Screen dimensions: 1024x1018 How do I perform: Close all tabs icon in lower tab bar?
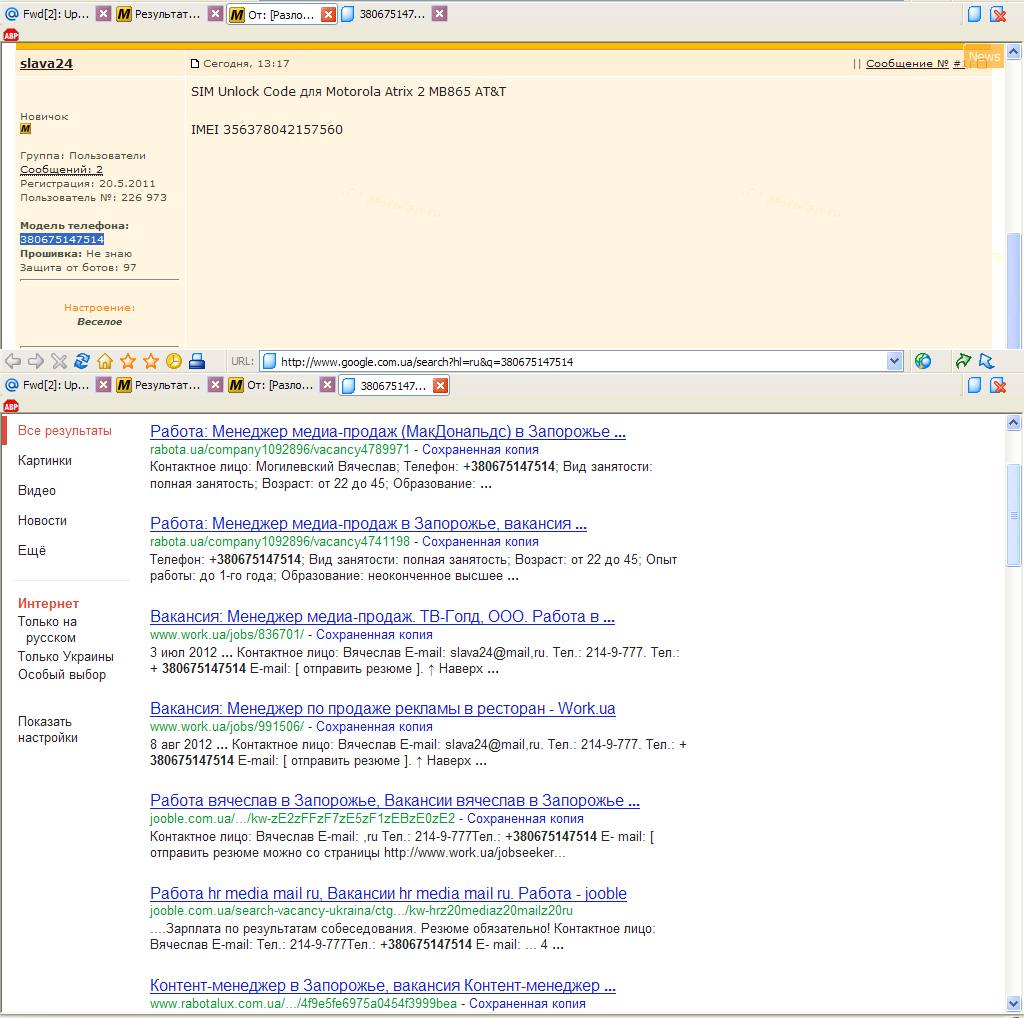tap(999, 385)
